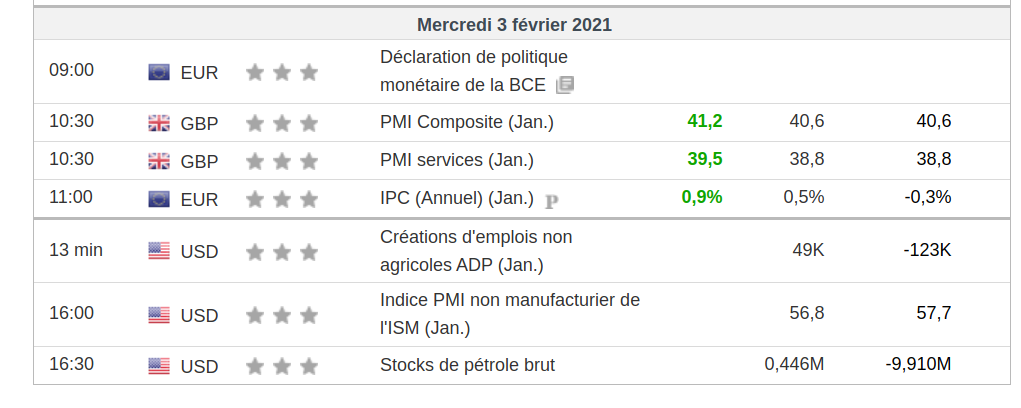The height and width of the screenshot is (408, 1021).
Task: Click the speech document icon beside BCE declaration
Action: pos(565,85)
